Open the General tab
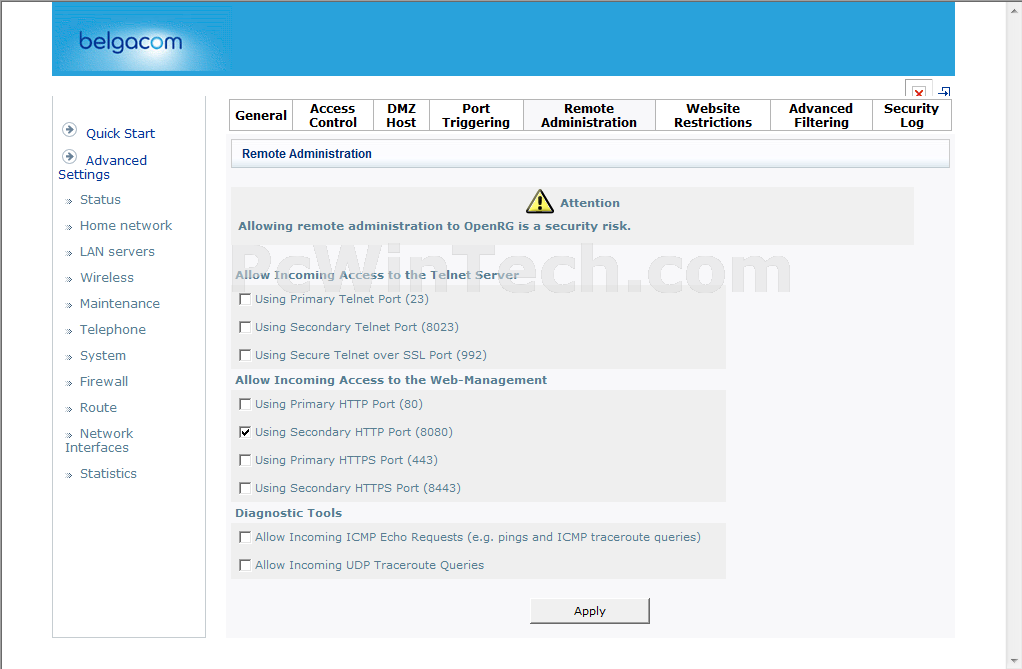This screenshot has height=669, width=1022. point(261,115)
